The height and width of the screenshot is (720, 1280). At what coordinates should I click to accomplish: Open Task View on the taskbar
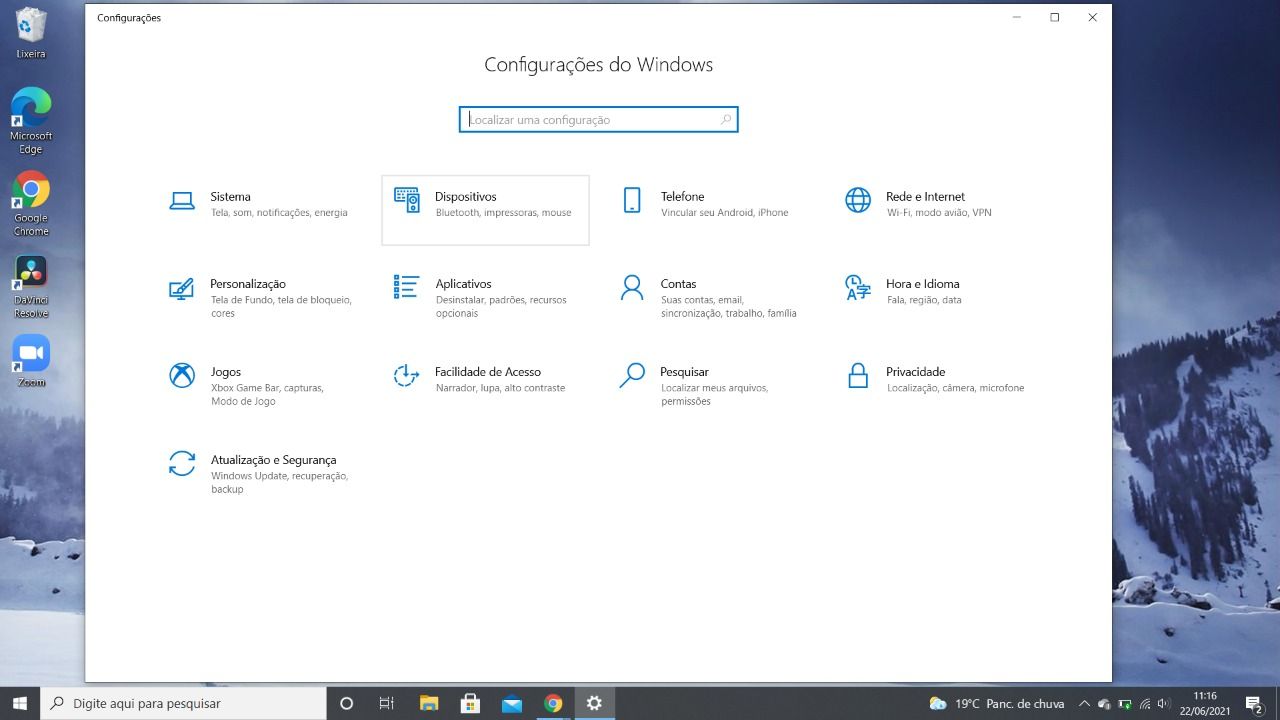pyautogui.click(x=387, y=703)
